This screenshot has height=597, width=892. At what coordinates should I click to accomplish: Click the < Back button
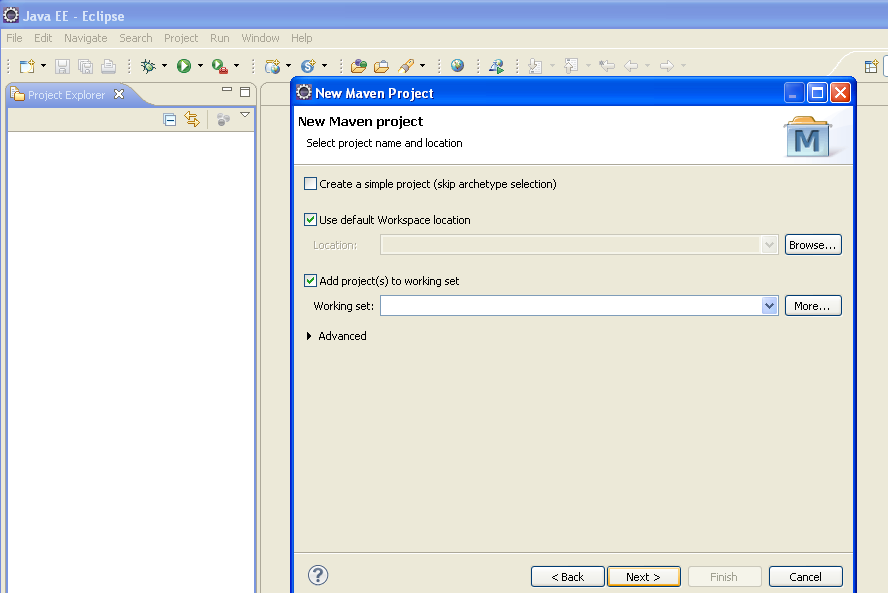pyautogui.click(x=568, y=577)
